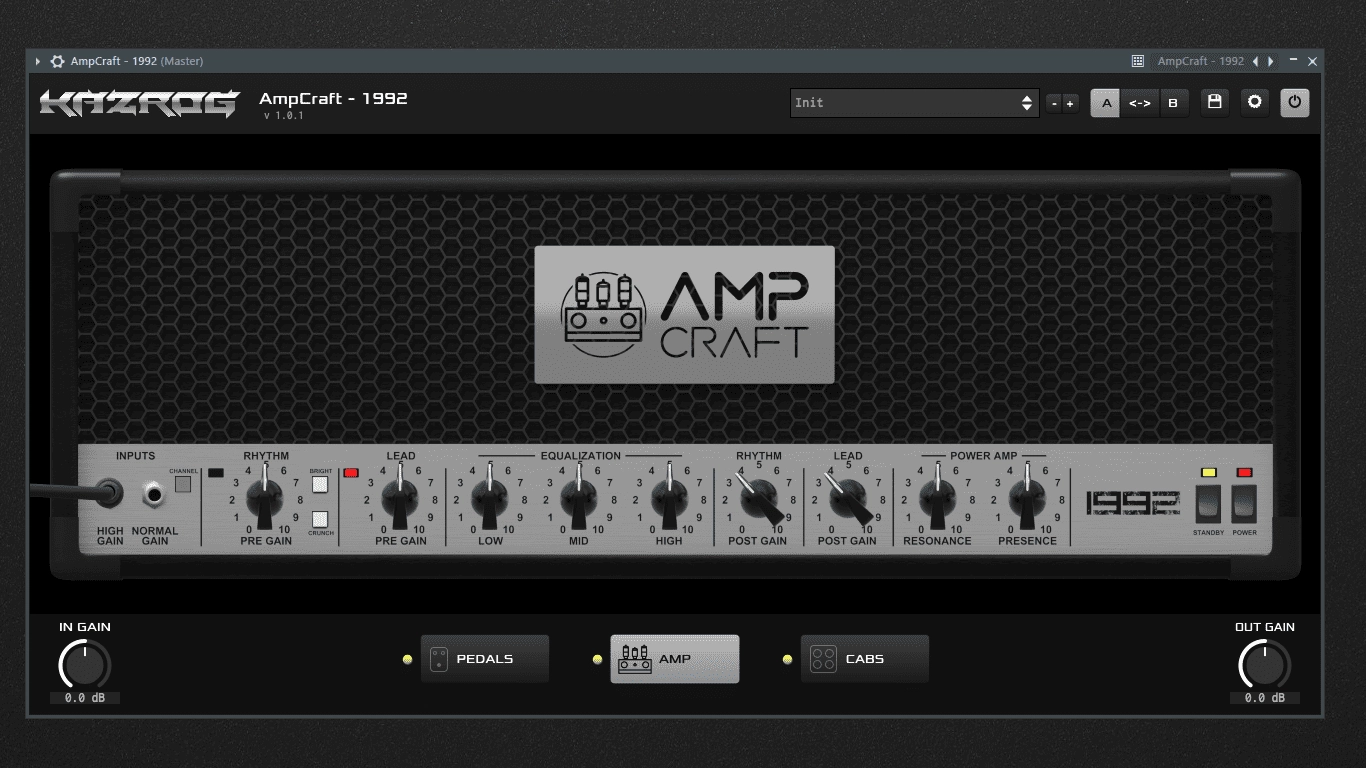Switch to the Cabs section
This screenshot has width=1366, height=768.
coord(865,659)
